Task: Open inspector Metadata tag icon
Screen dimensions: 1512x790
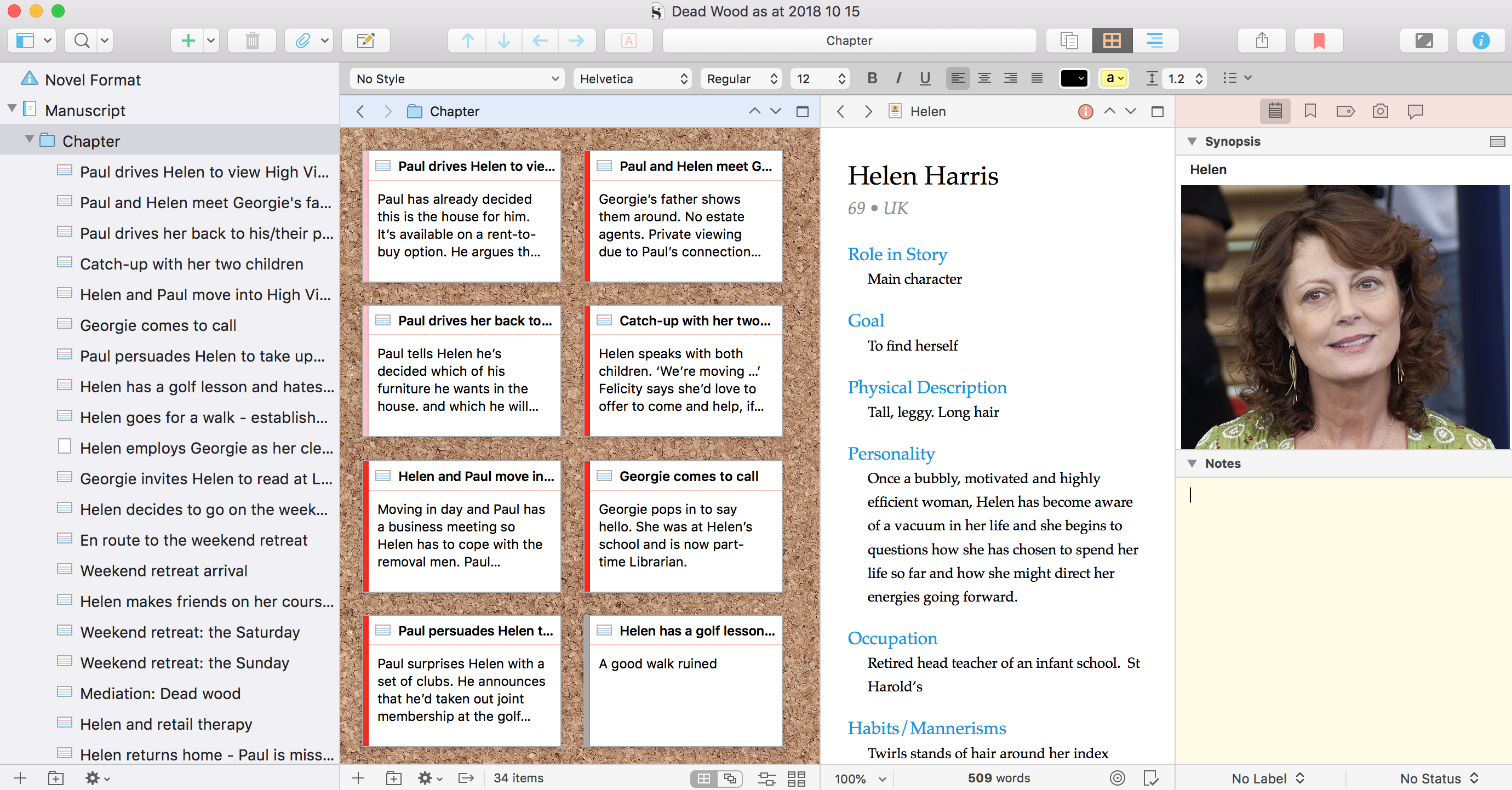Action: click(1345, 111)
